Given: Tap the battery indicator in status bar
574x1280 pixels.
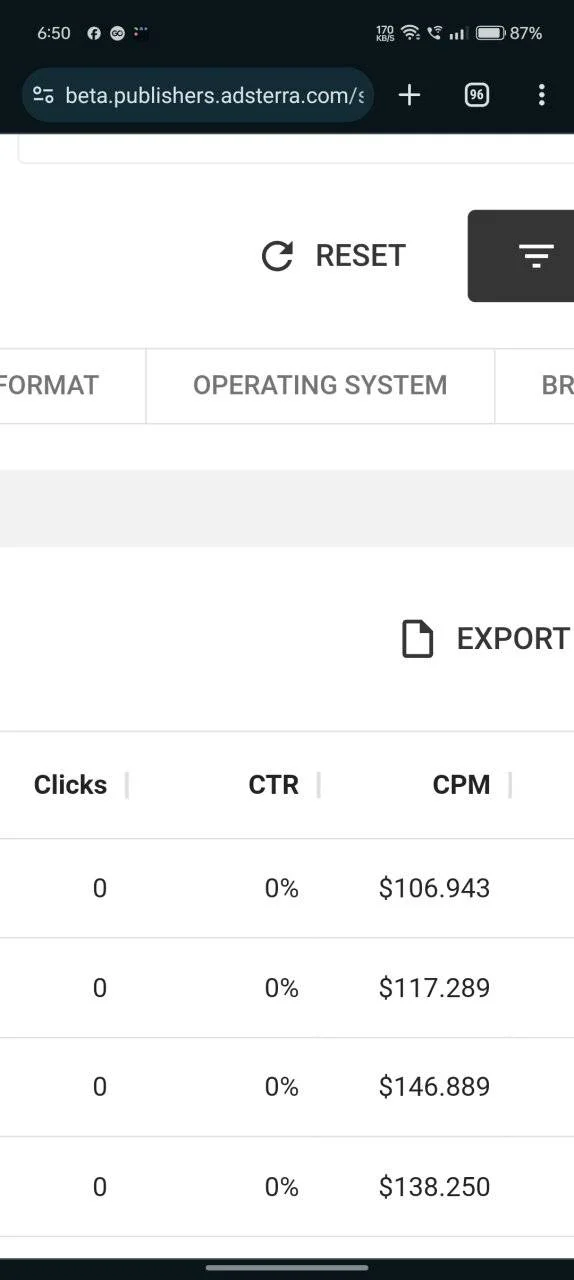Looking at the screenshot, I should (x=490, y=33).
